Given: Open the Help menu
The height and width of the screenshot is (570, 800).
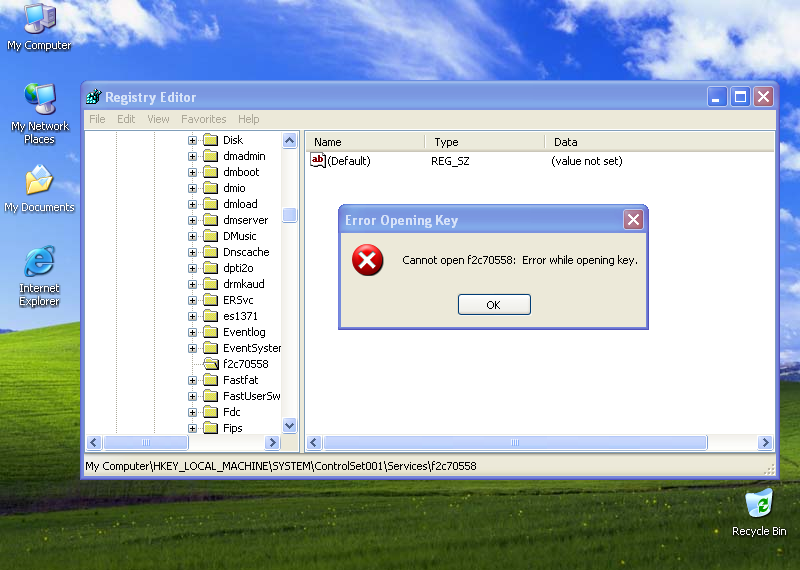Looking at the screenshot, I should pyautogui.click(x=248, y=119).
